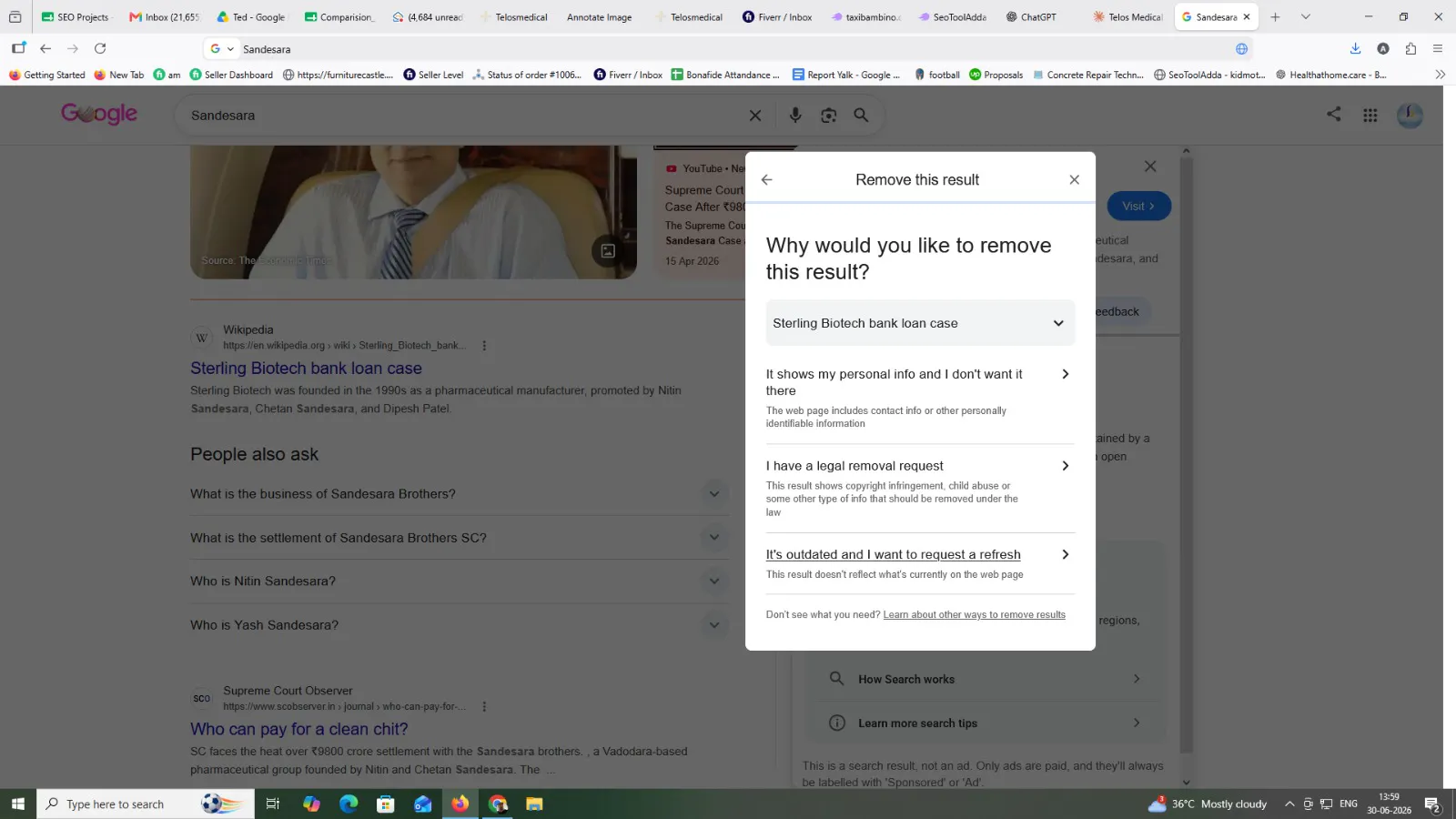Start voice search with microphone icon

[x=795, y=116]
